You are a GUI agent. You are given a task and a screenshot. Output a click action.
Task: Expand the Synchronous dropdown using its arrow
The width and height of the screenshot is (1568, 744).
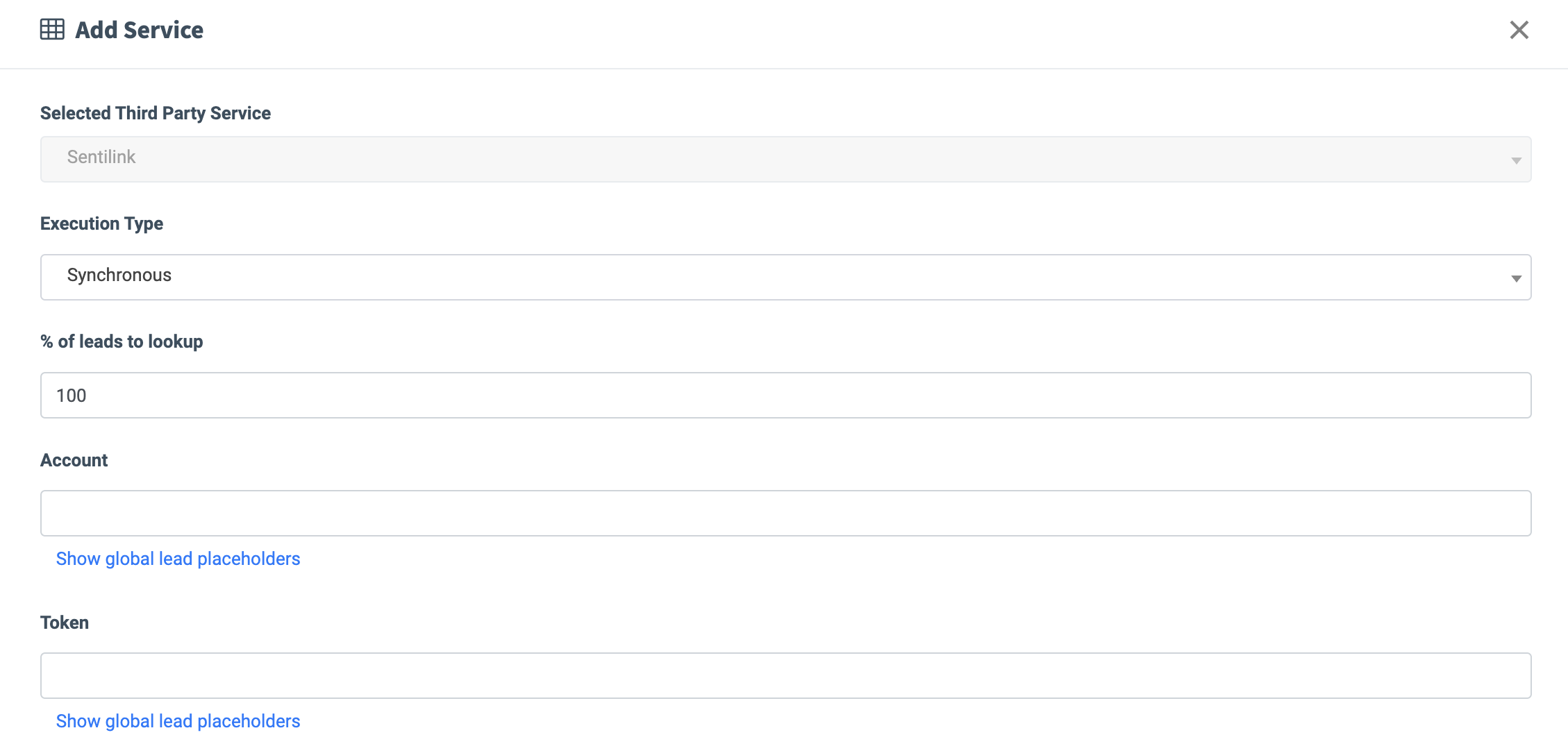(x=1516, y=278)
